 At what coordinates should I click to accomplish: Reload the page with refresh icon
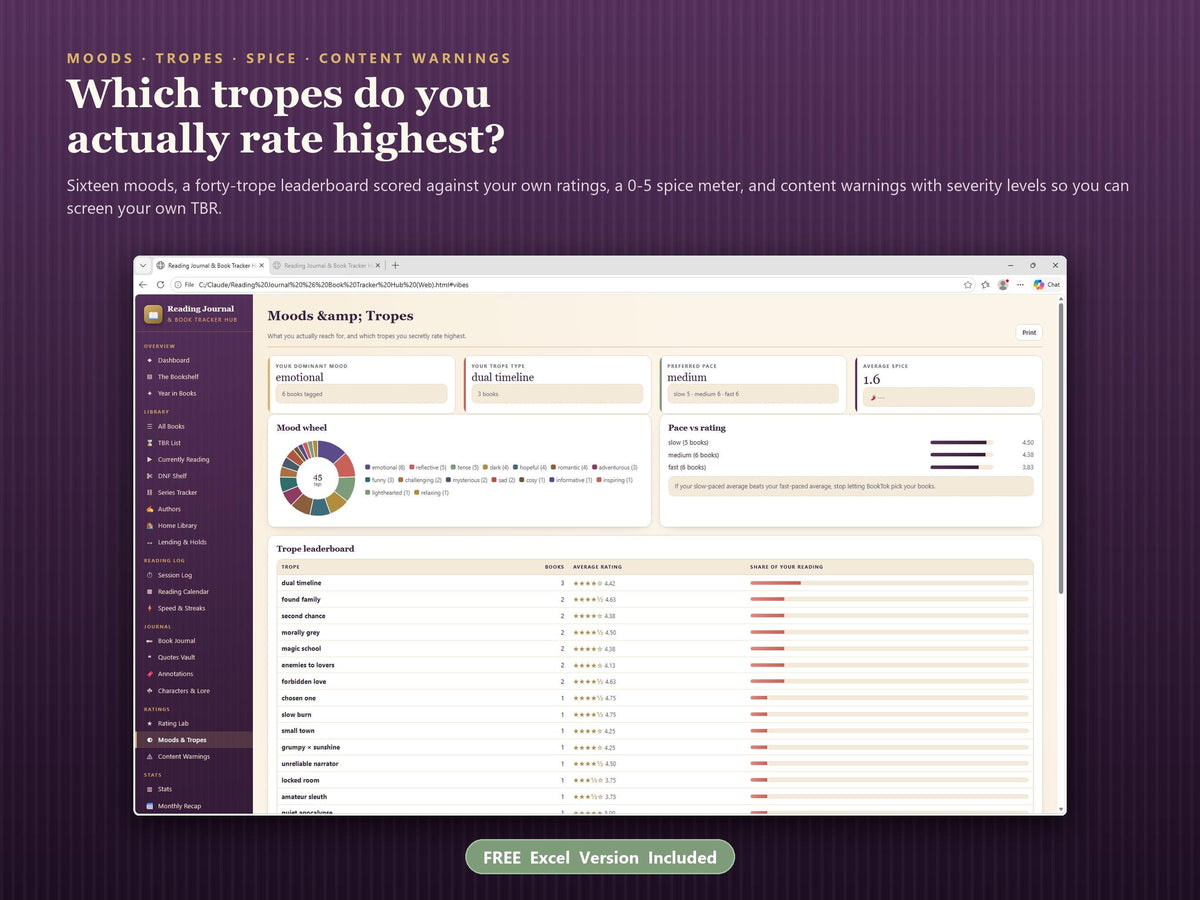point(160,285)
